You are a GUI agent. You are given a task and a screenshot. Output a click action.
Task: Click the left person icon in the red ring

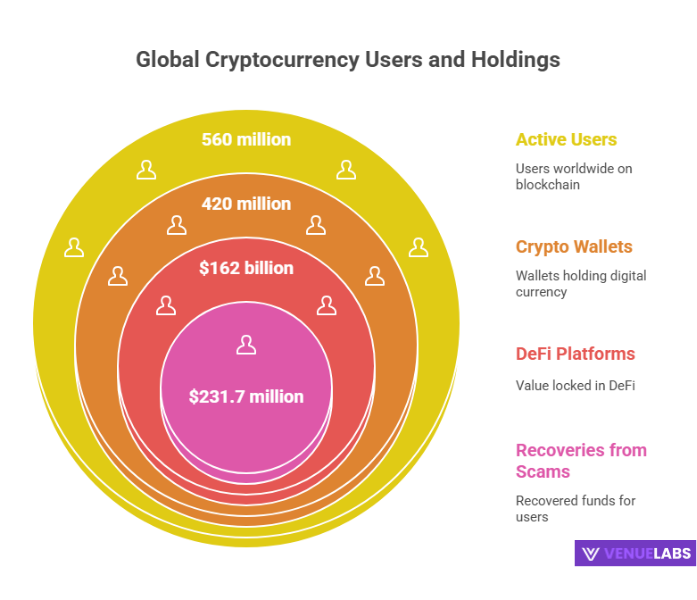[x=166, y=306]
